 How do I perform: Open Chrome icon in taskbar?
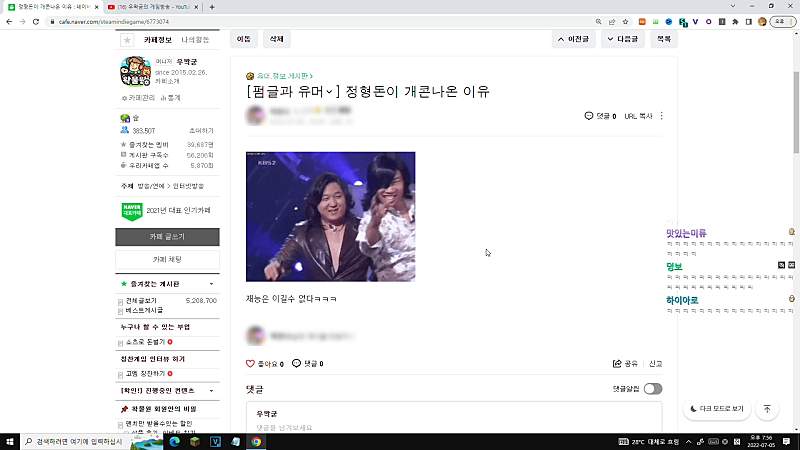pos(256,442)
